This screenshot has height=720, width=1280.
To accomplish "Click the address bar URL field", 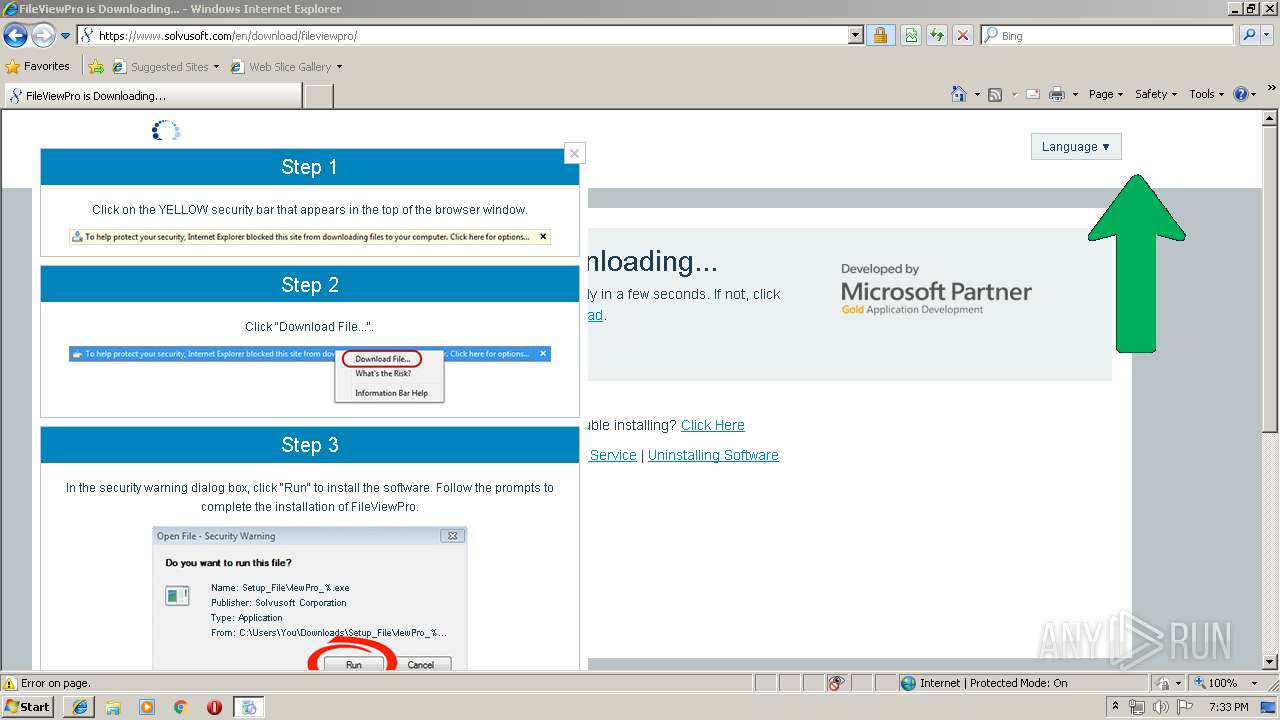I will (x=462, y=35).
